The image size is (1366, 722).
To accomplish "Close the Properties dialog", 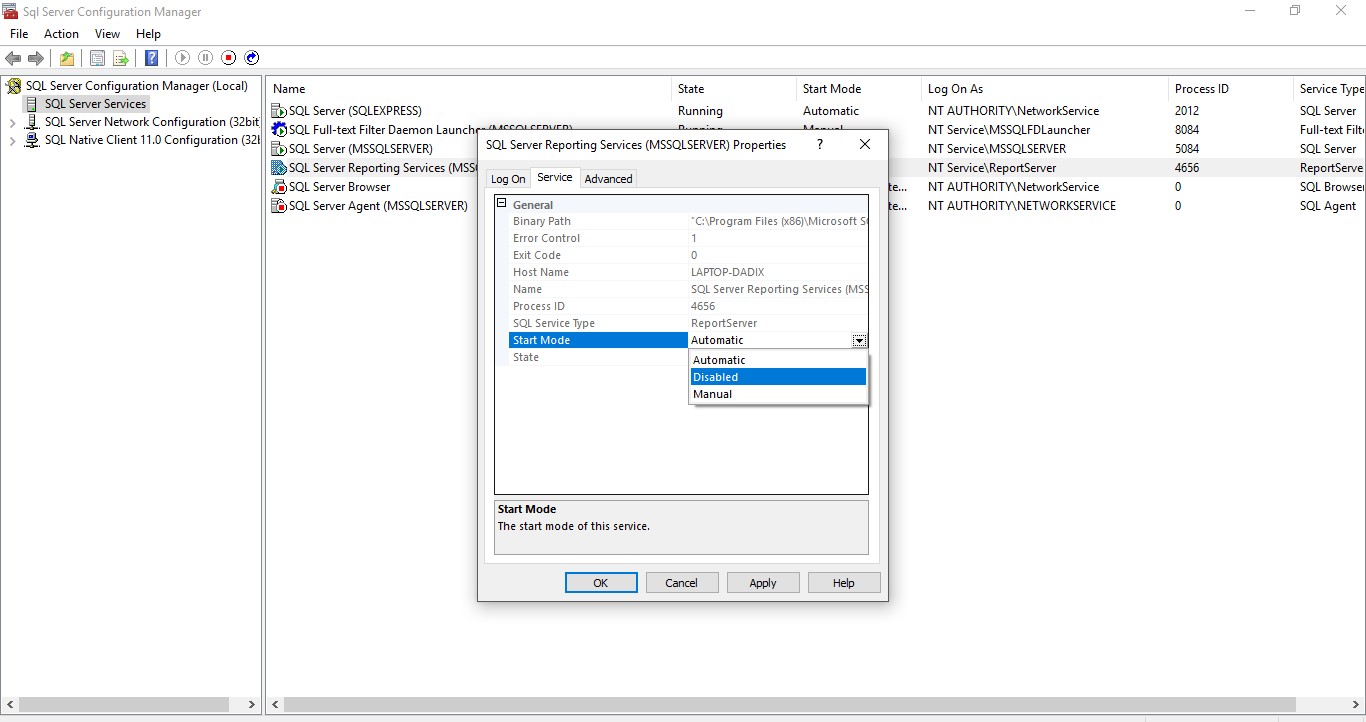I will coord(865,144).
